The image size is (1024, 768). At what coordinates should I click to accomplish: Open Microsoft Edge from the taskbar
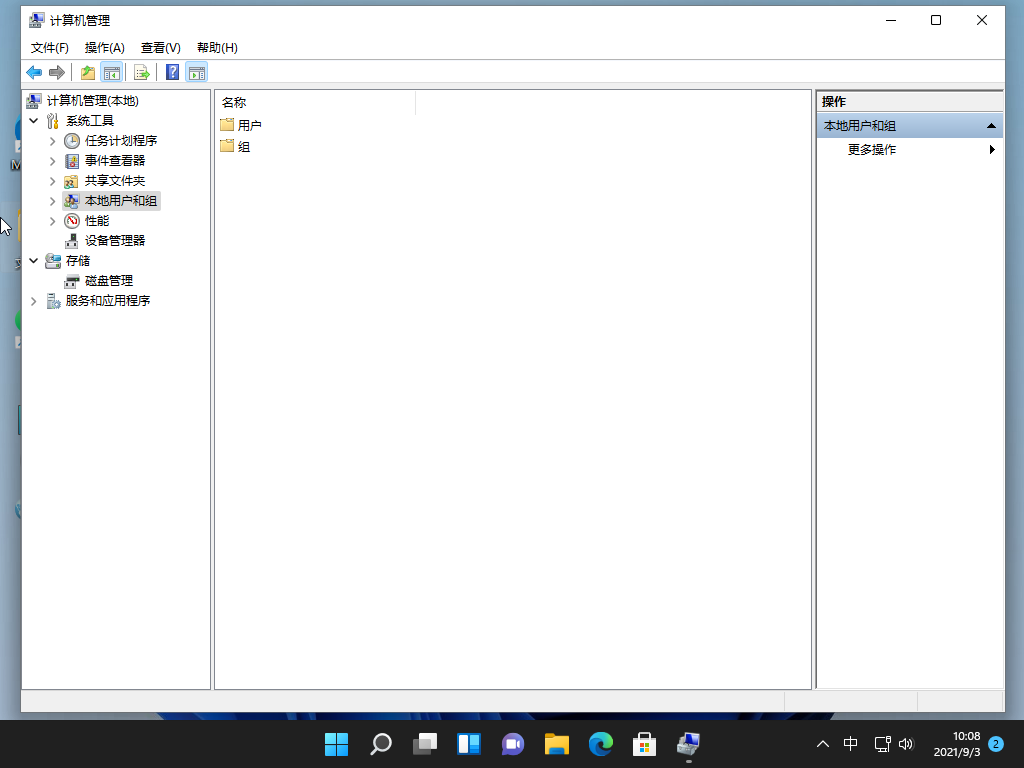pyautogui.click(x=600, y=744)
